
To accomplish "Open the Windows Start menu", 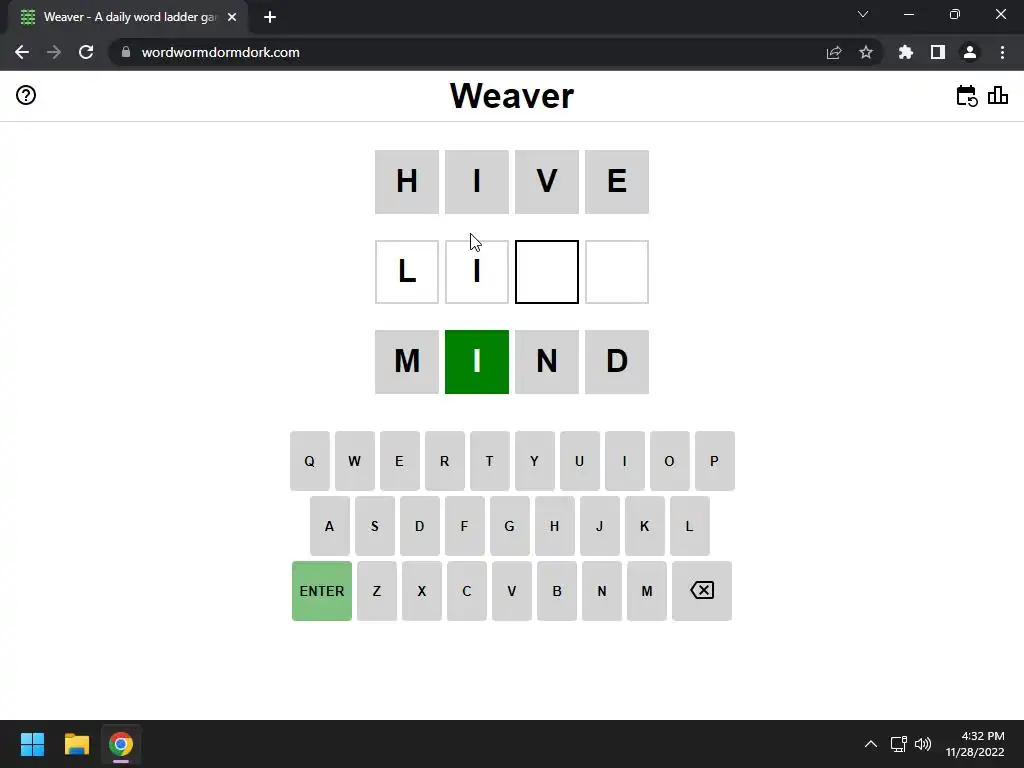I will [32, 744].
